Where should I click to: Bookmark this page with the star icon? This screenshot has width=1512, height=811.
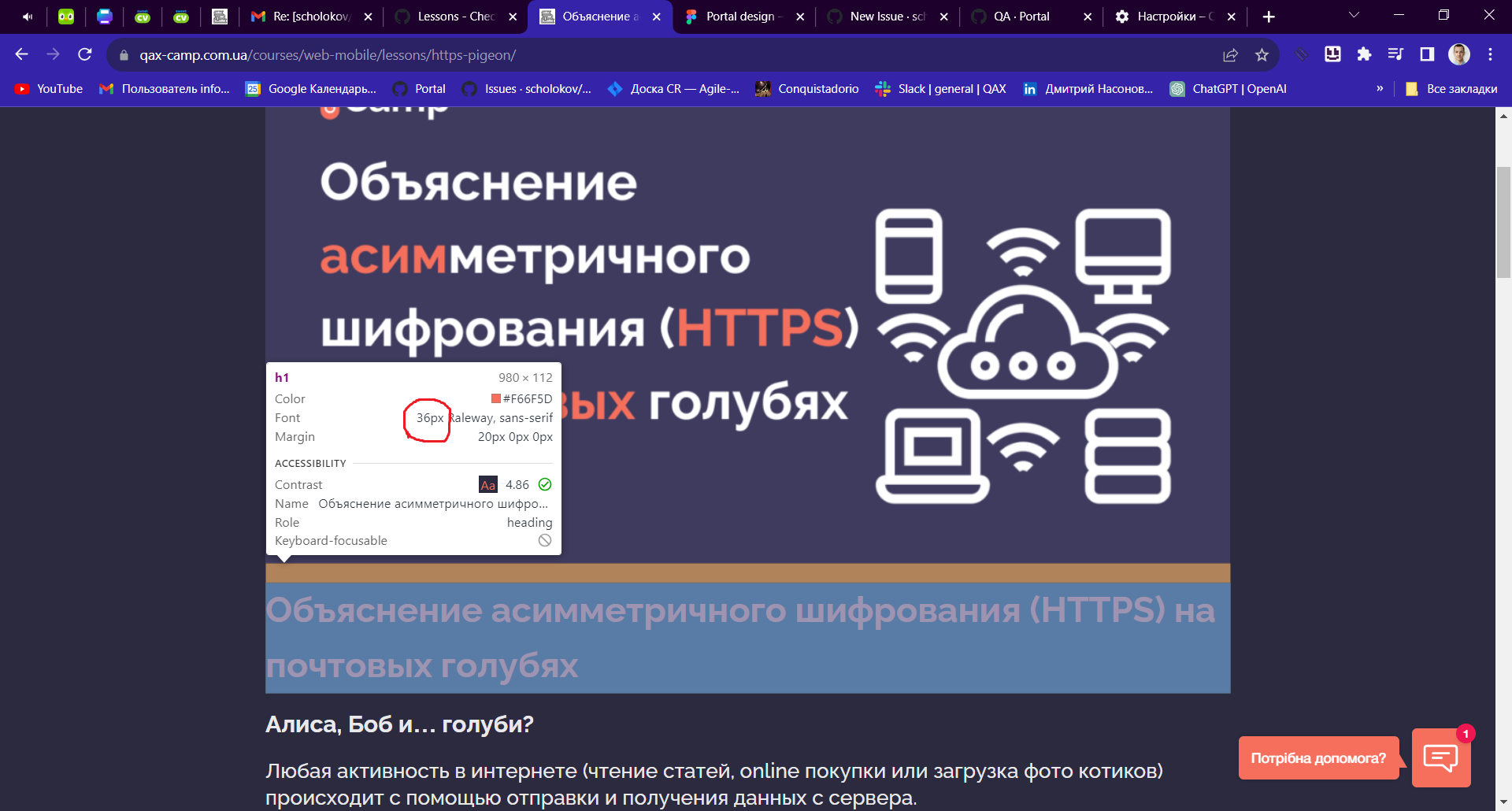click(1263, 54)
